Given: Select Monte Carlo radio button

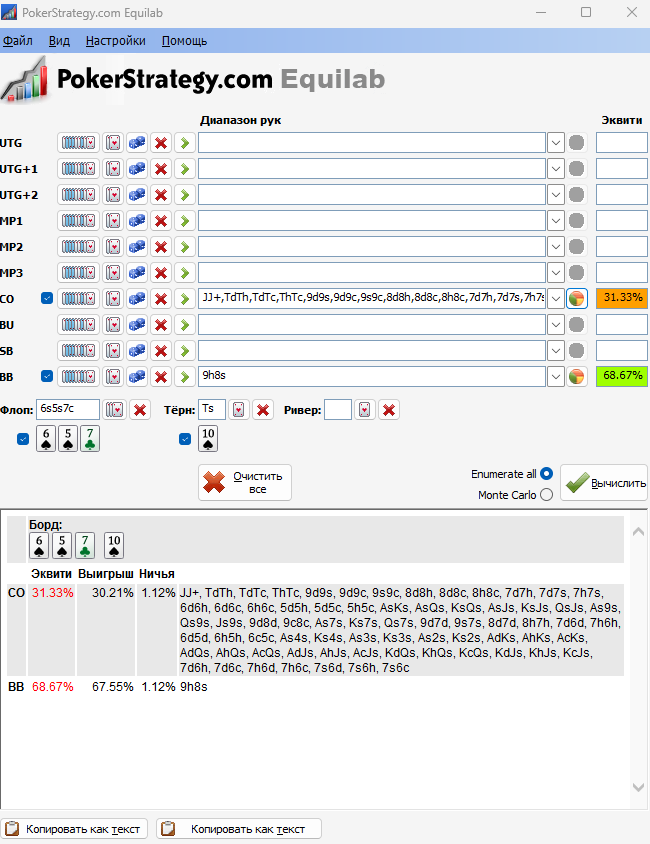Looking at the screenshot, I should [547, 494].
